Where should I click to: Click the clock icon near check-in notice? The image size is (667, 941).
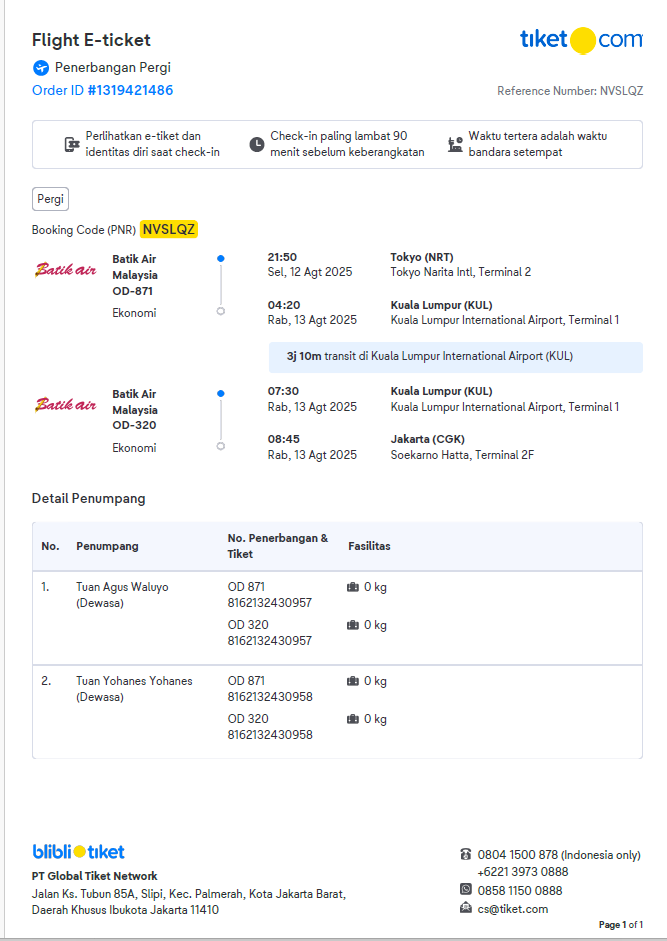coord(257,144)
